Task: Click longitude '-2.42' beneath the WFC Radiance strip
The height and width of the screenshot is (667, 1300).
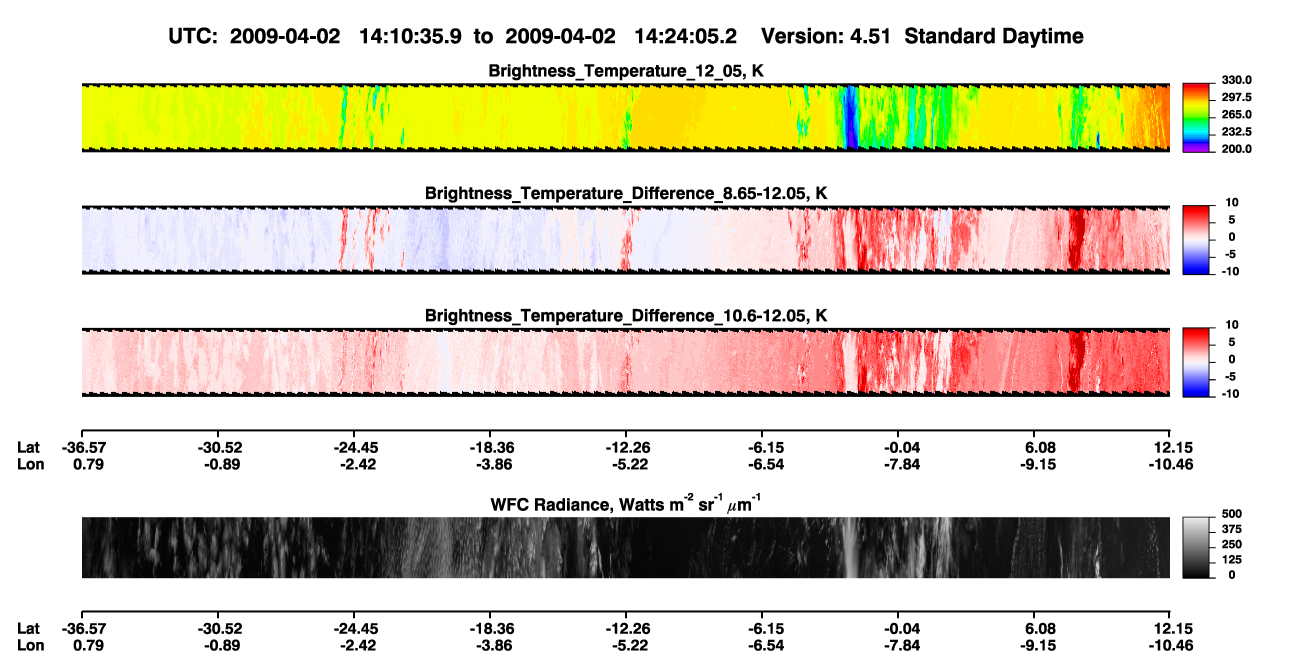Action: [x=354, y=646]
